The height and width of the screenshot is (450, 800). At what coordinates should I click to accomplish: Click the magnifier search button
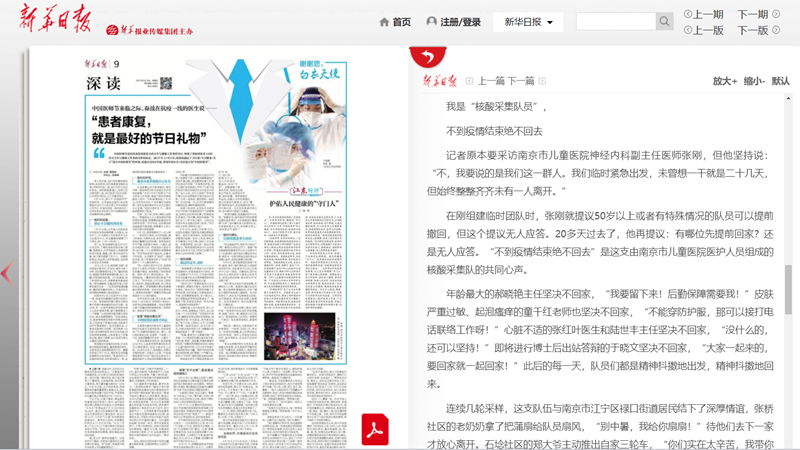click(x=664, y=21)
